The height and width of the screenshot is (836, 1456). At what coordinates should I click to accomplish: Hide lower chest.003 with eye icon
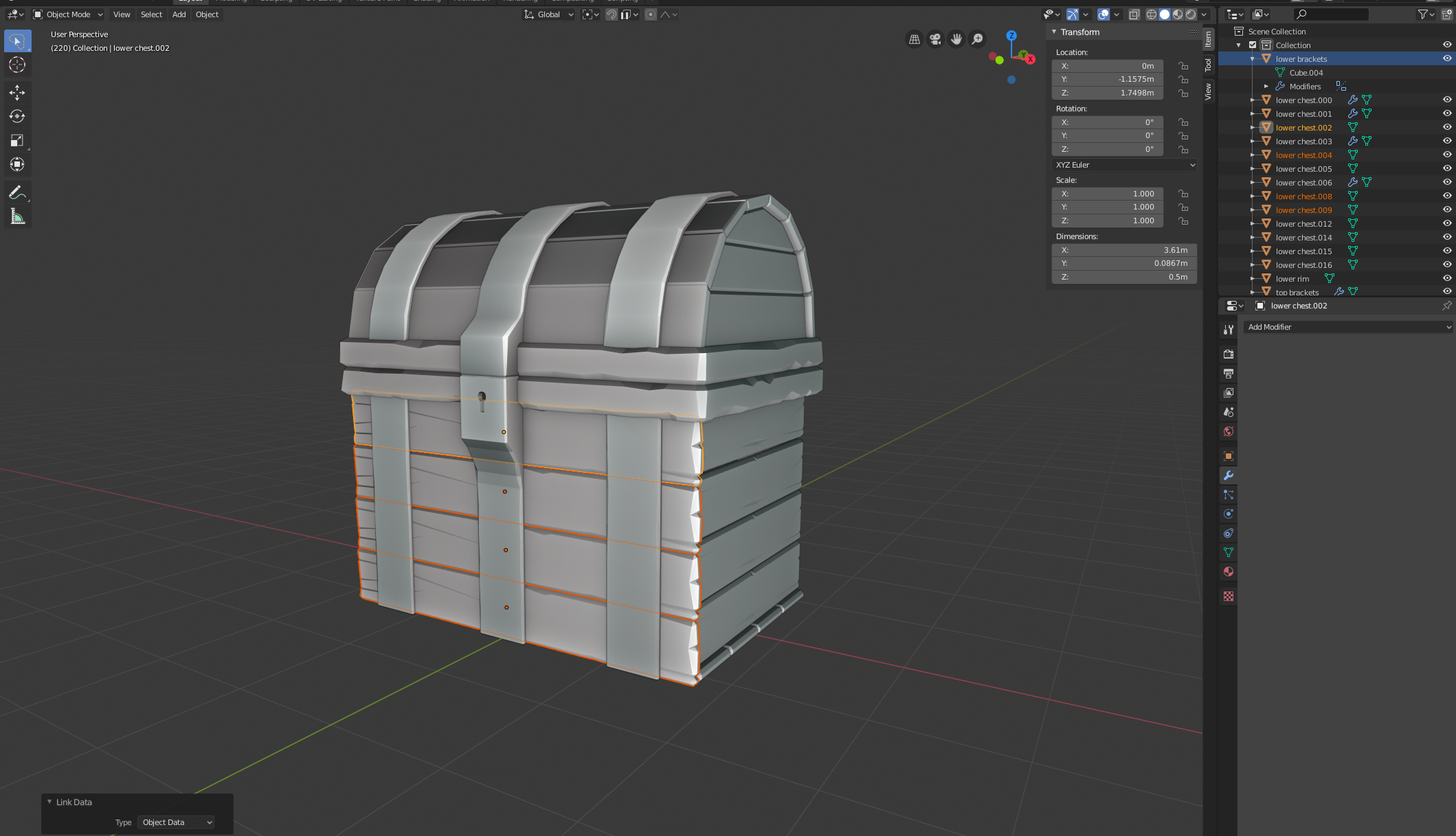tap(1446, 142)
